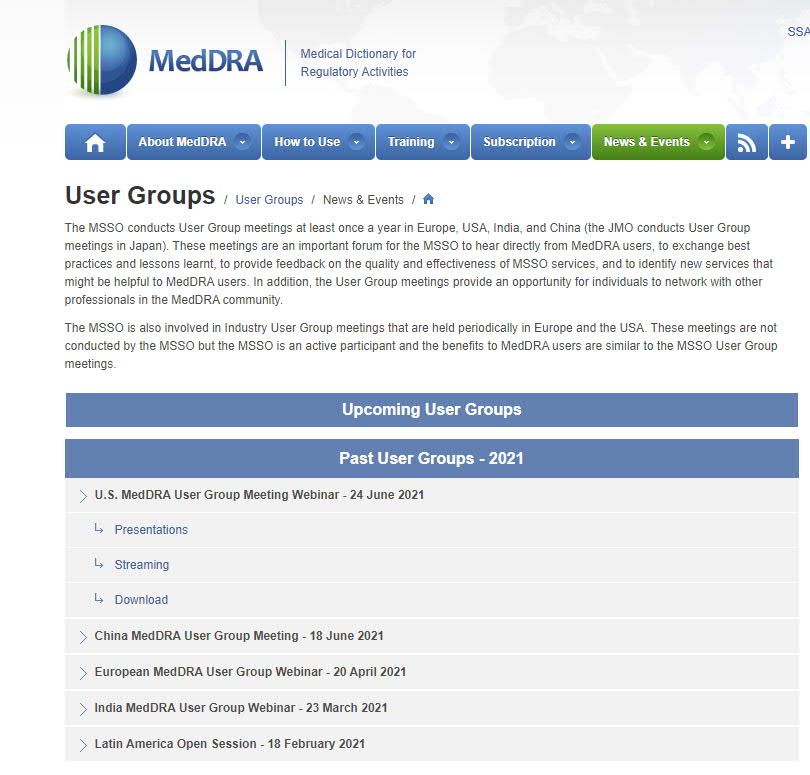Open the How to Use dropdown arrow
This screenshot has height=775, width=810.
357,142
